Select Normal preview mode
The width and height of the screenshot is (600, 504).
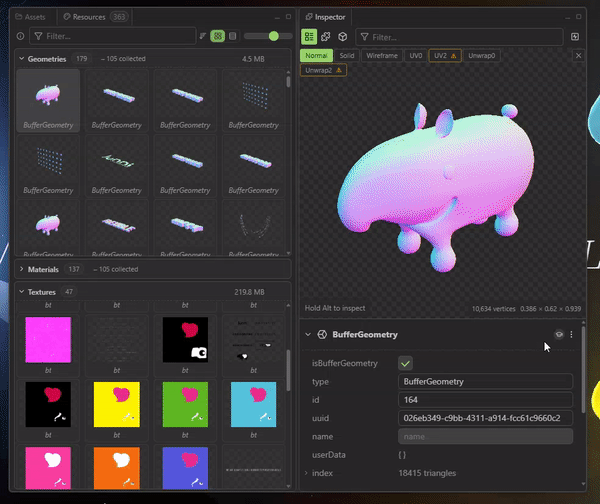[x=316, y=55]
